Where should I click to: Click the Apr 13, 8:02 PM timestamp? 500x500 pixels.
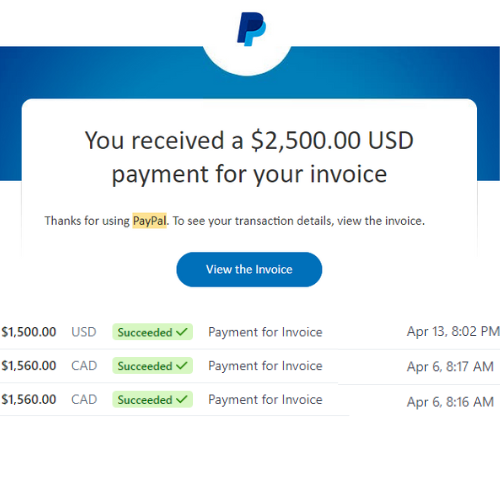pos(453,331)
